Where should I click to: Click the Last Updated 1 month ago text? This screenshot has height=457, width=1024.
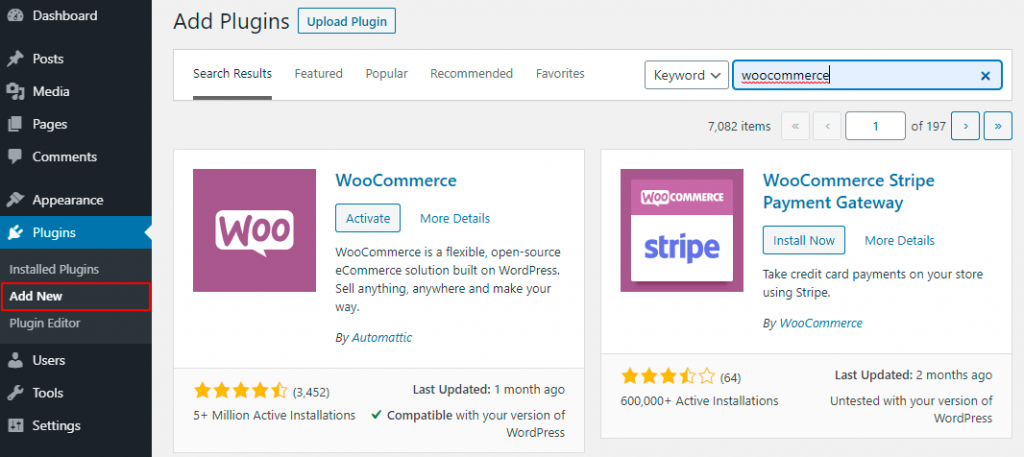pos(488,390)
